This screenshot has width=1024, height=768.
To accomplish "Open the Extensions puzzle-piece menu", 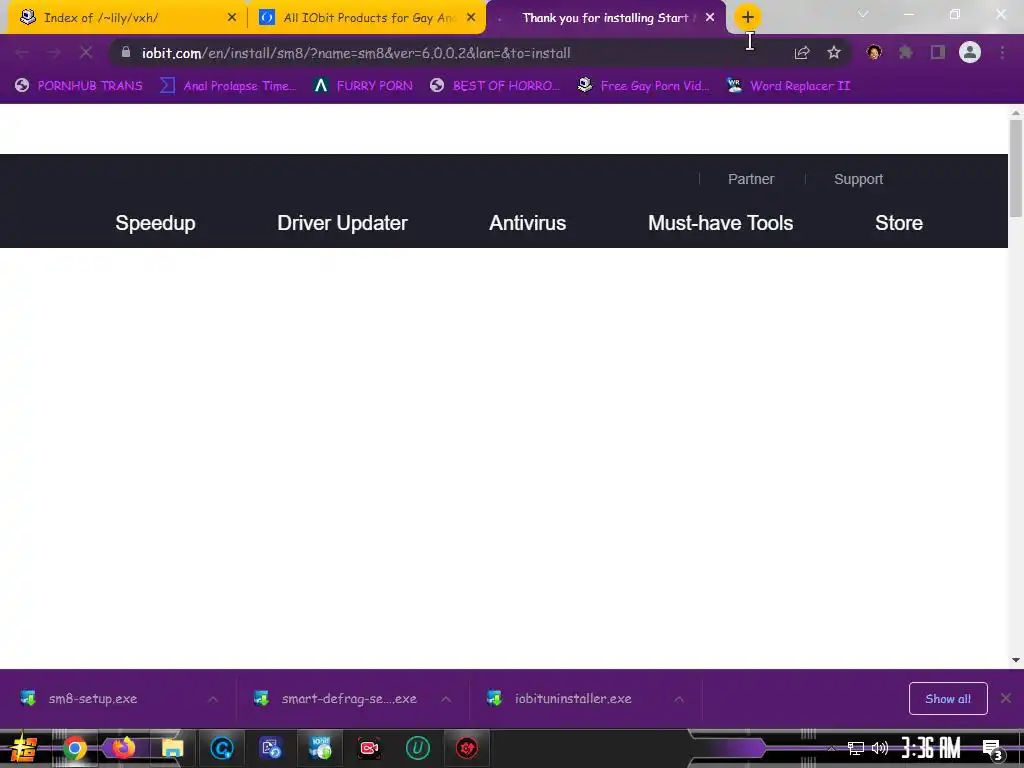I will click(x=906, y=52).
